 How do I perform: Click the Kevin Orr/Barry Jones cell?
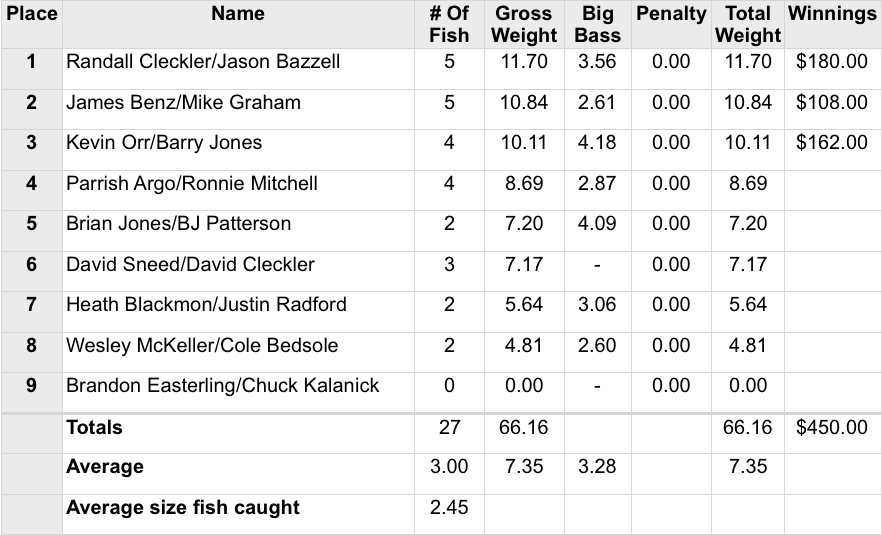[164, 143]
